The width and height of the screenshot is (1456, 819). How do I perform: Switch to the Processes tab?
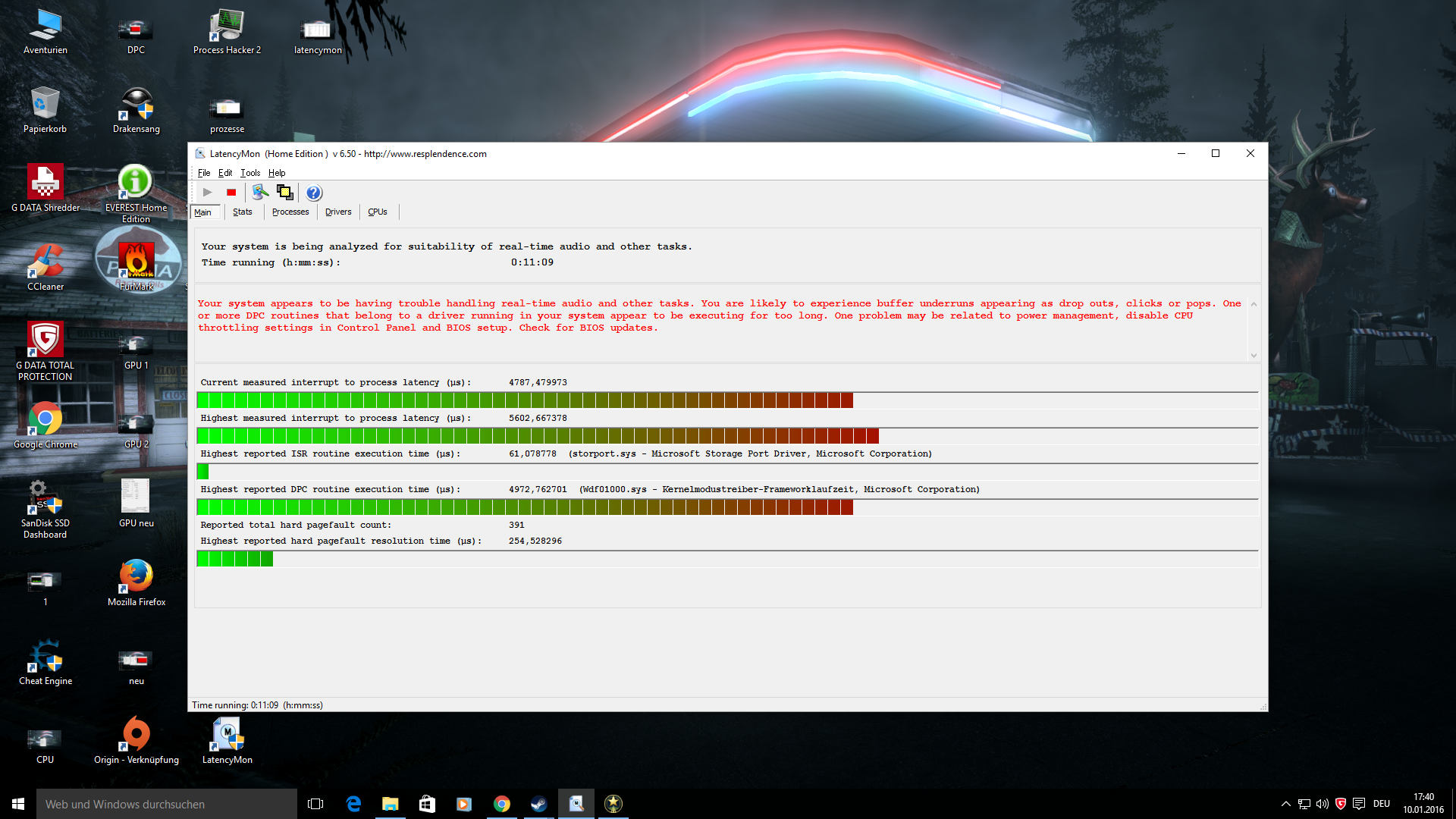(290, 212)
